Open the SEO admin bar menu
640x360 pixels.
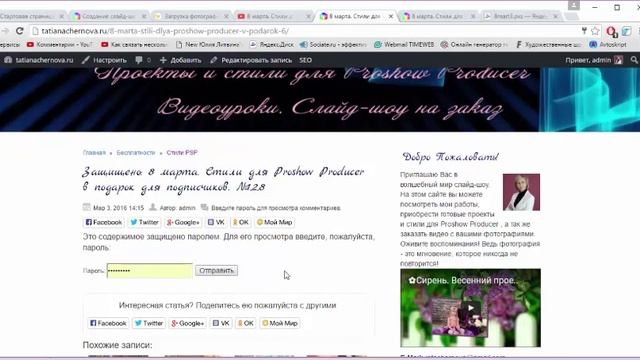305,60
